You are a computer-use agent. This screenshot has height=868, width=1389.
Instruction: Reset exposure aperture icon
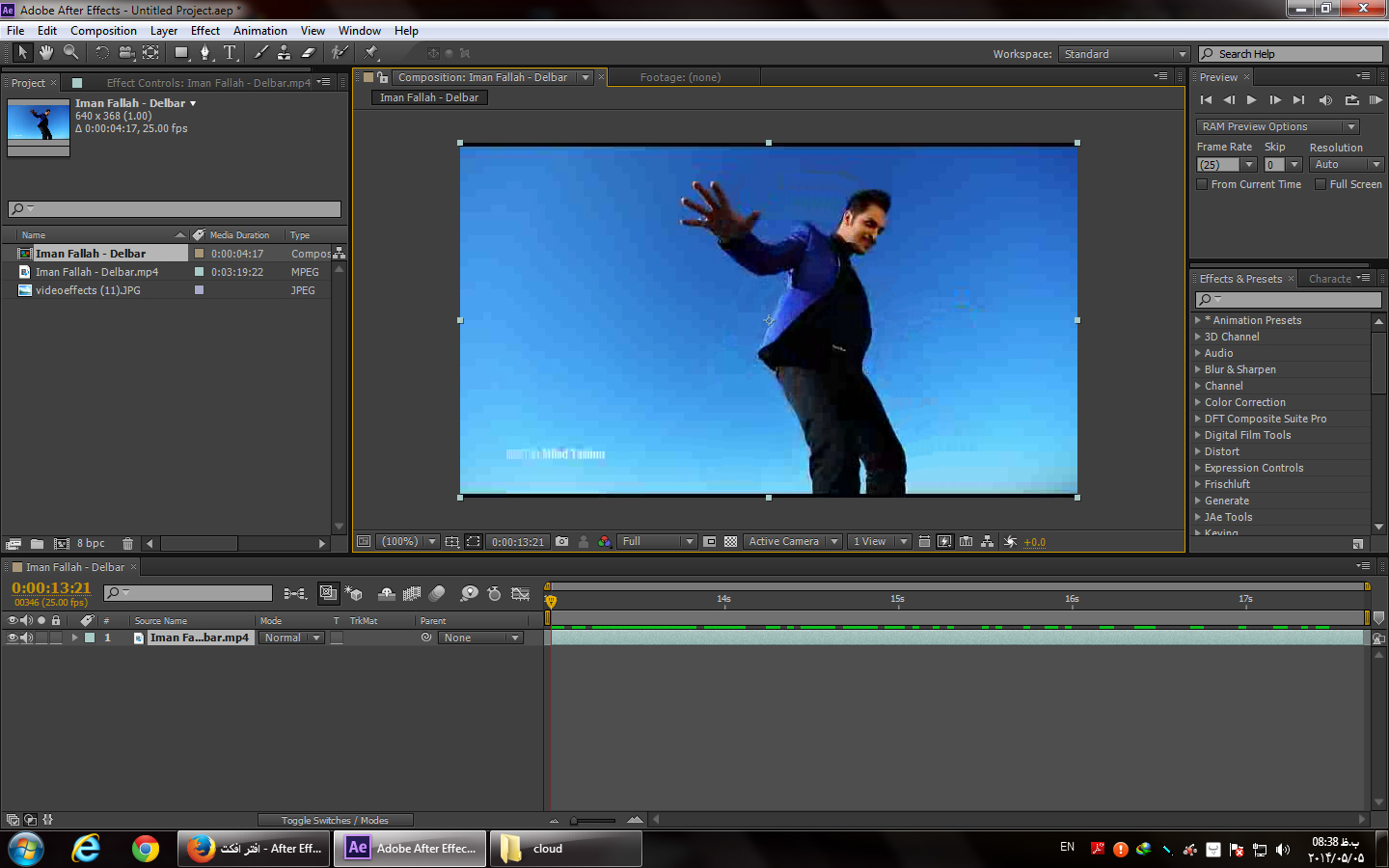pyautogui.click(x=1010, y=542)
